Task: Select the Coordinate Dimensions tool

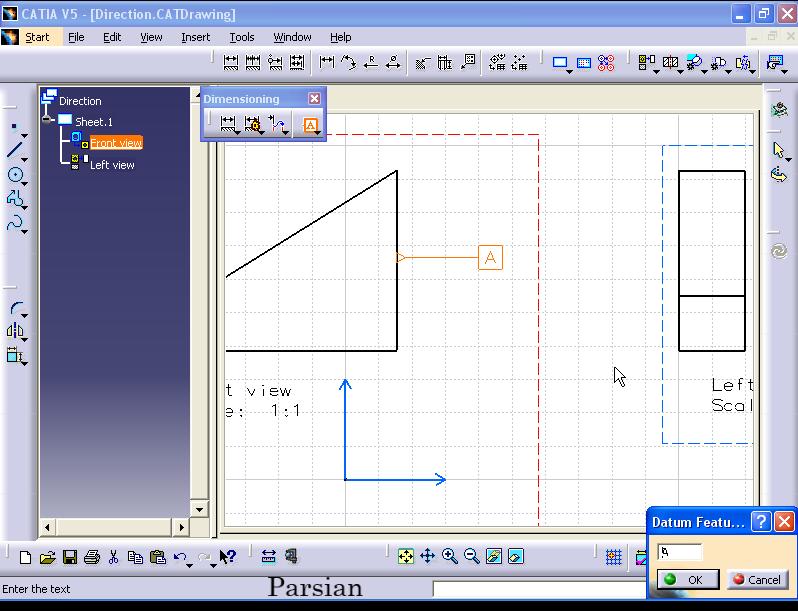Action: click(x=468, y=63)
